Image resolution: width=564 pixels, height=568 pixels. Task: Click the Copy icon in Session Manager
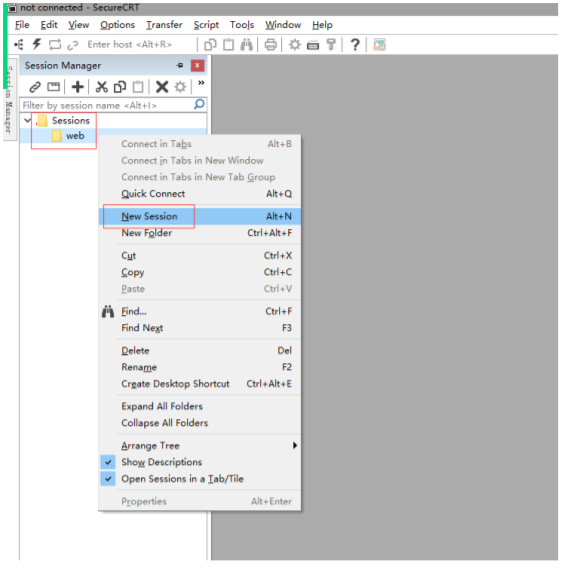pyautogui.click(x=120, y=87)
